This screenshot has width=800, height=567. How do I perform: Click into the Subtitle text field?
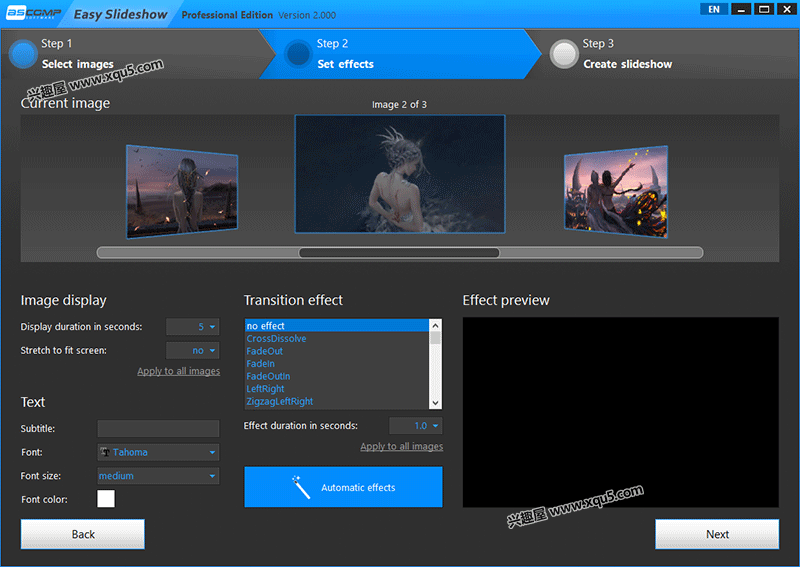158,429
